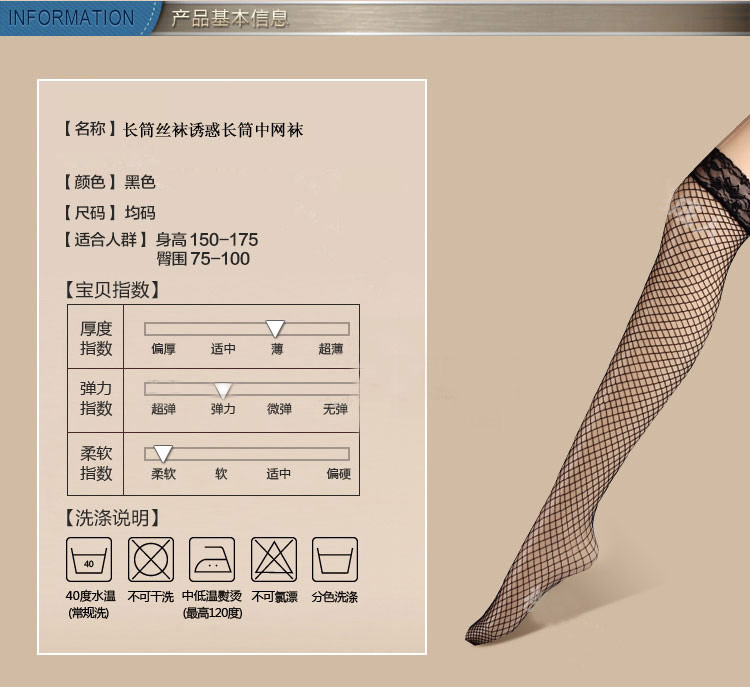Viewport: 750px width, 687px height.
Task: Click the low-temperature iron icon
Action: pyautogui.click(x=212, y=560)
